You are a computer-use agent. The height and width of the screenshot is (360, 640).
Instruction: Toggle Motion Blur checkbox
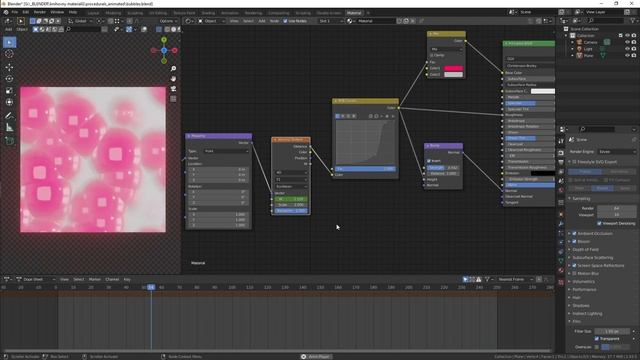pos(574,273)
